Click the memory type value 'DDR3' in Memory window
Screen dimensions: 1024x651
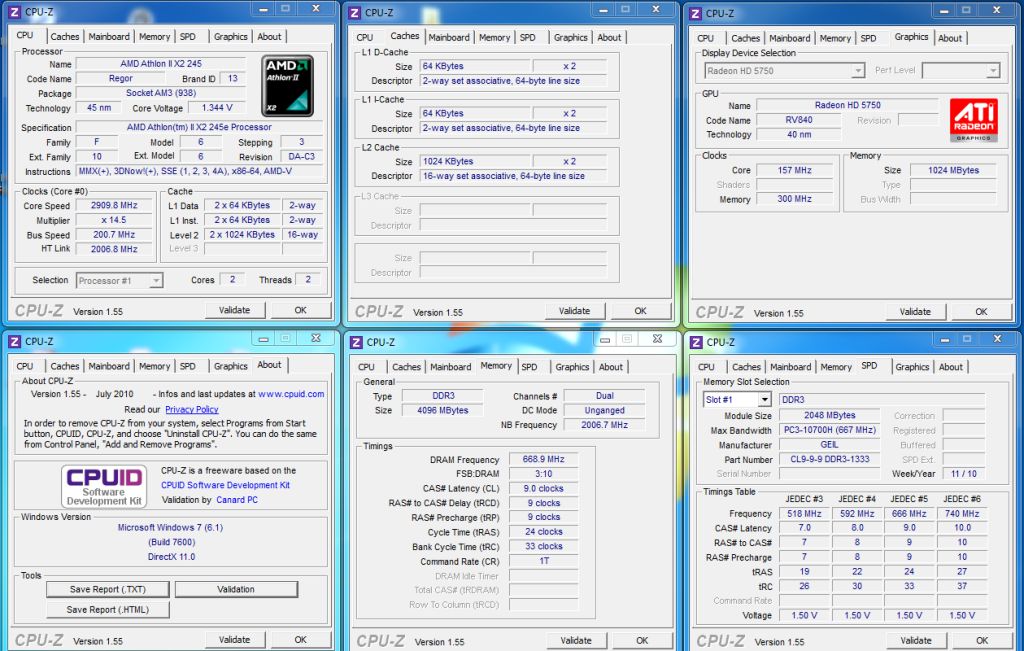pos(443,396)
